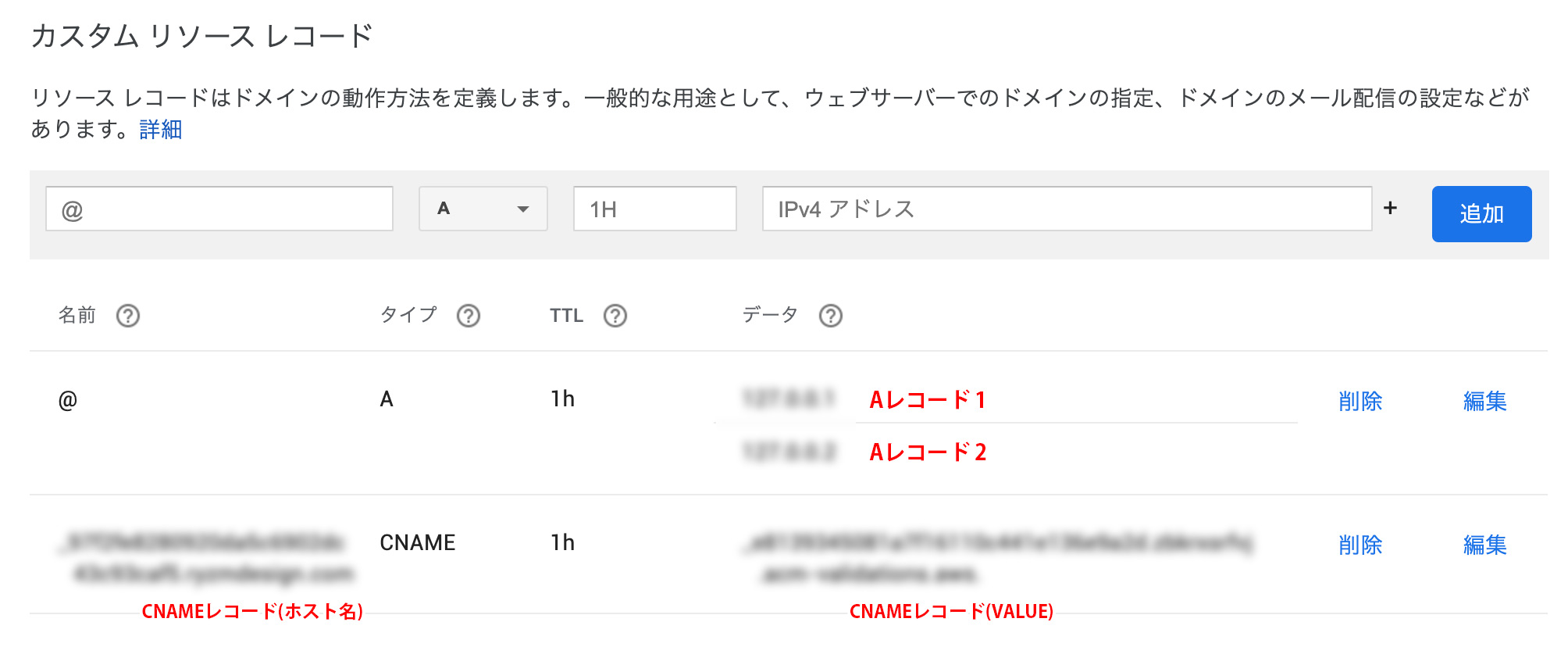Focus the @ host name input field
Screen dimensions: 1568x647
click(x=219, y=209)
